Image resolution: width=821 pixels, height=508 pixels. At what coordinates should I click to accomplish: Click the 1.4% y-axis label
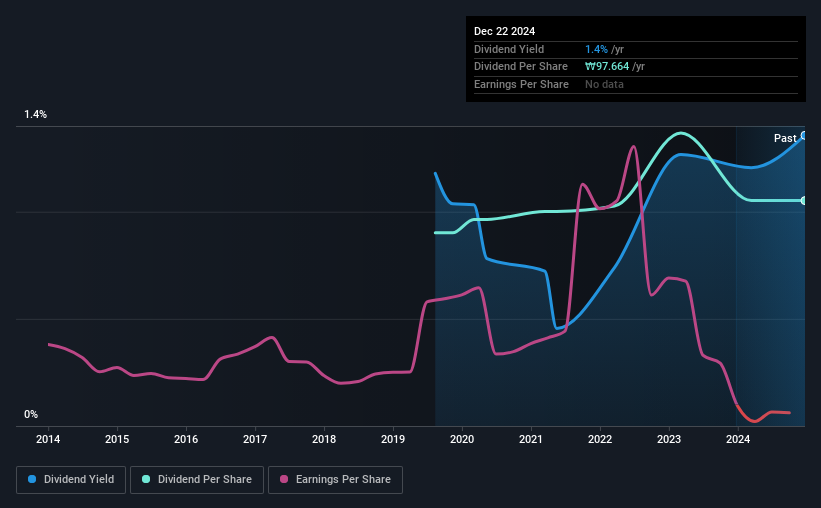pyautogui.click(x=35, y=114)
